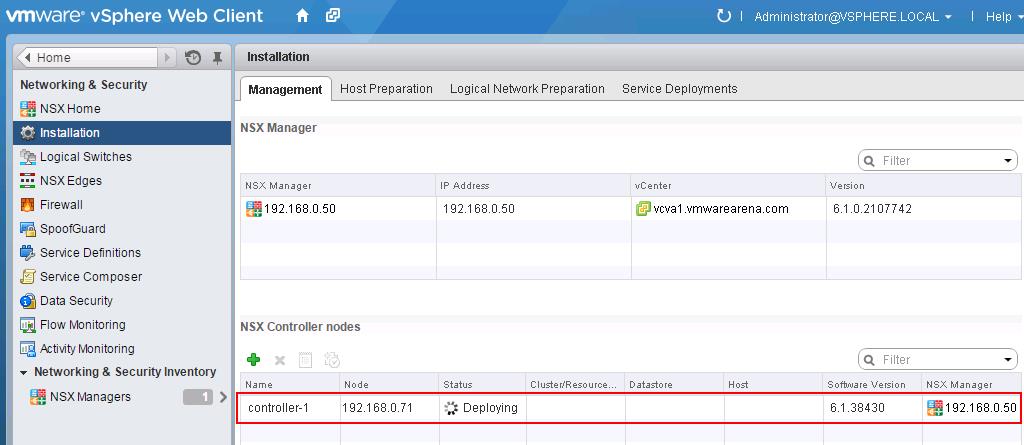Click the SpoofGuard icon

pyautogui.click(x=27, y=229)
